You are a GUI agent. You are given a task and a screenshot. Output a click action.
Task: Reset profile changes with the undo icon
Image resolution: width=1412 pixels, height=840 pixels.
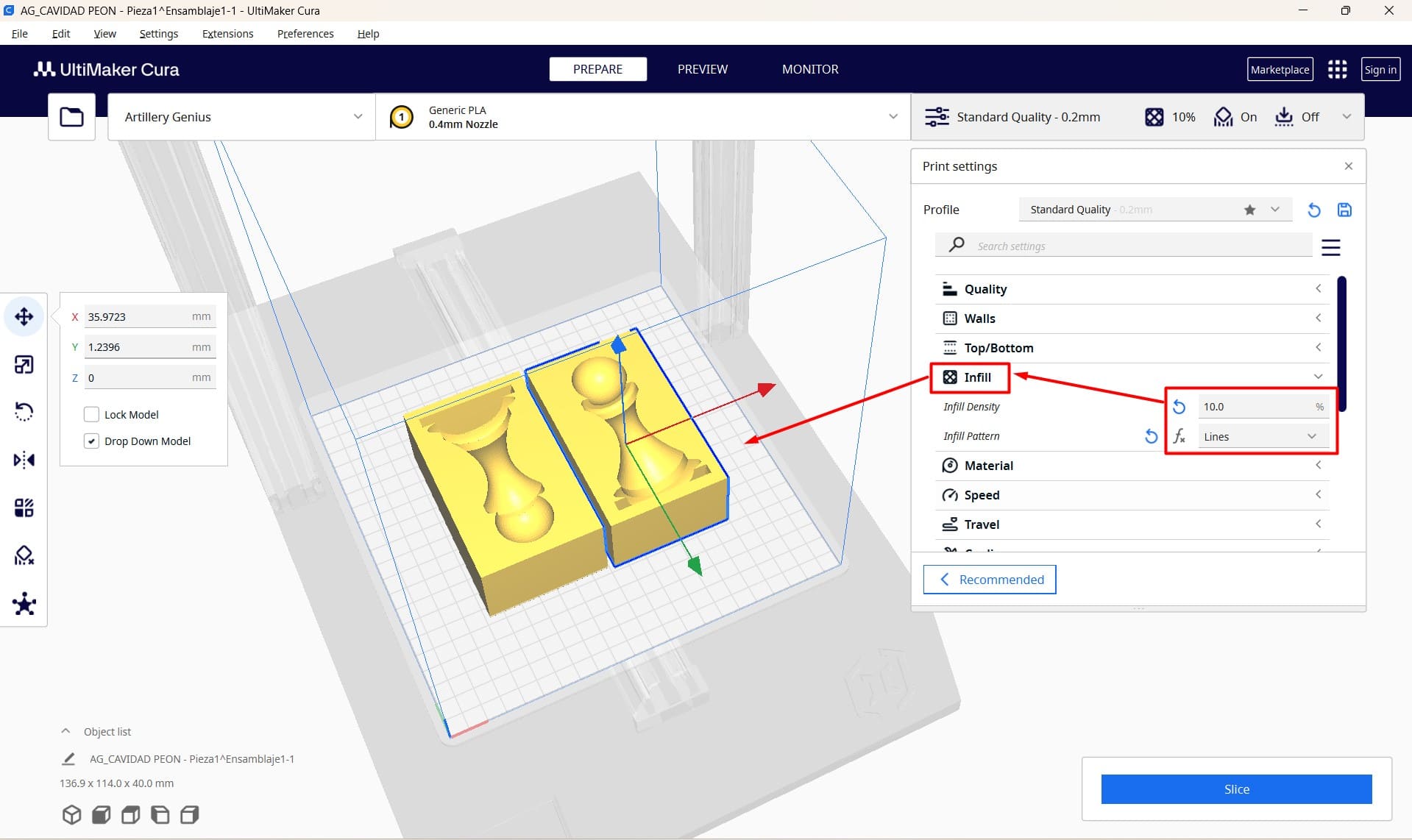1314,210
